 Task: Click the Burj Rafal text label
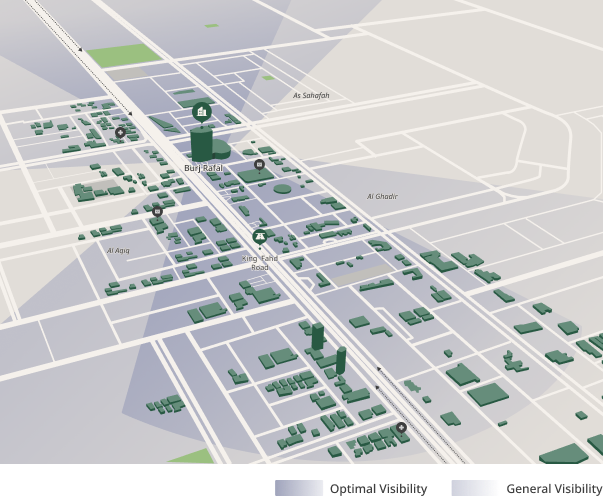pyautogui.click(x=204, y=168)
